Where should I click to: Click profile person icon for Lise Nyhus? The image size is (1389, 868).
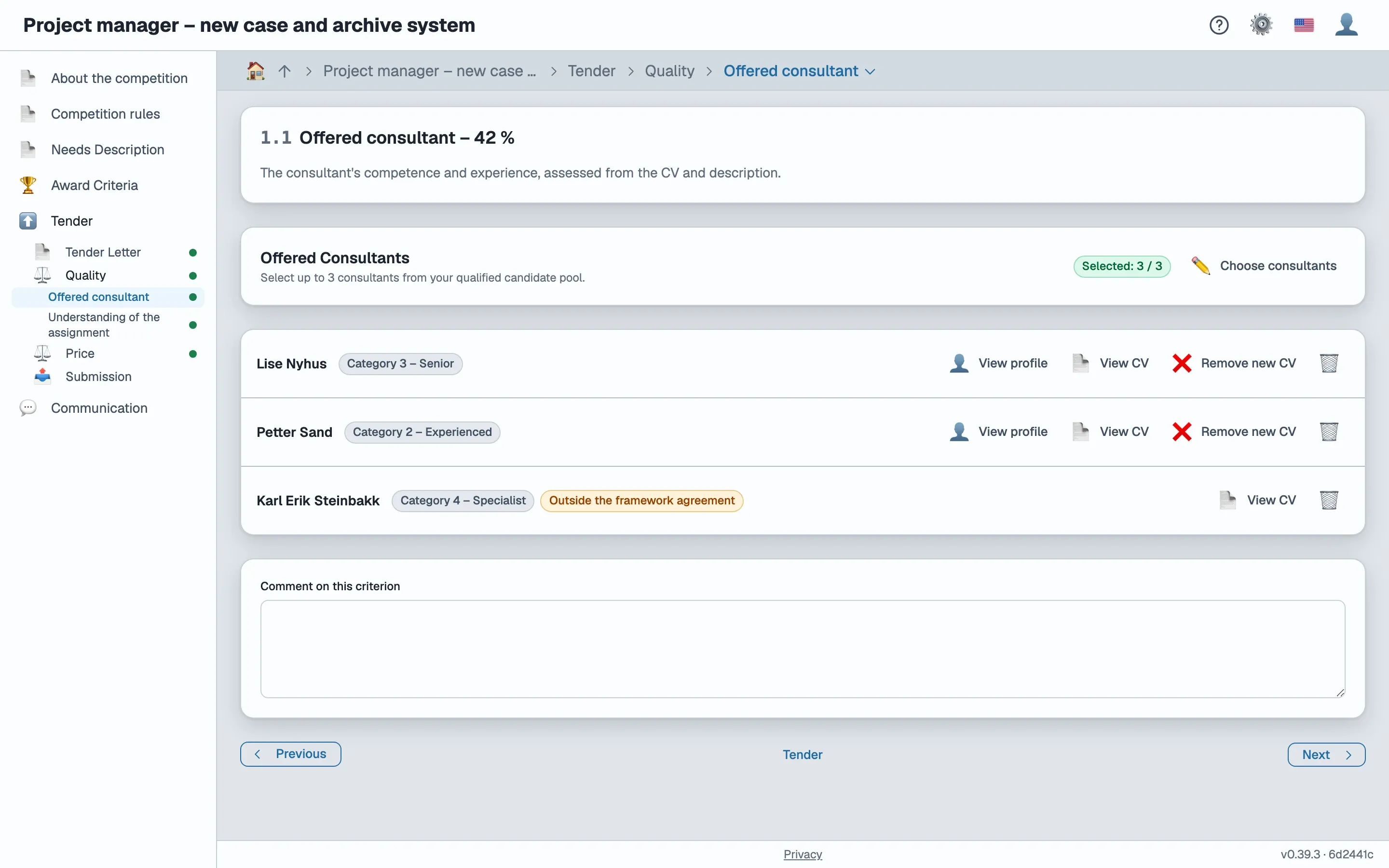click(959, 364)
